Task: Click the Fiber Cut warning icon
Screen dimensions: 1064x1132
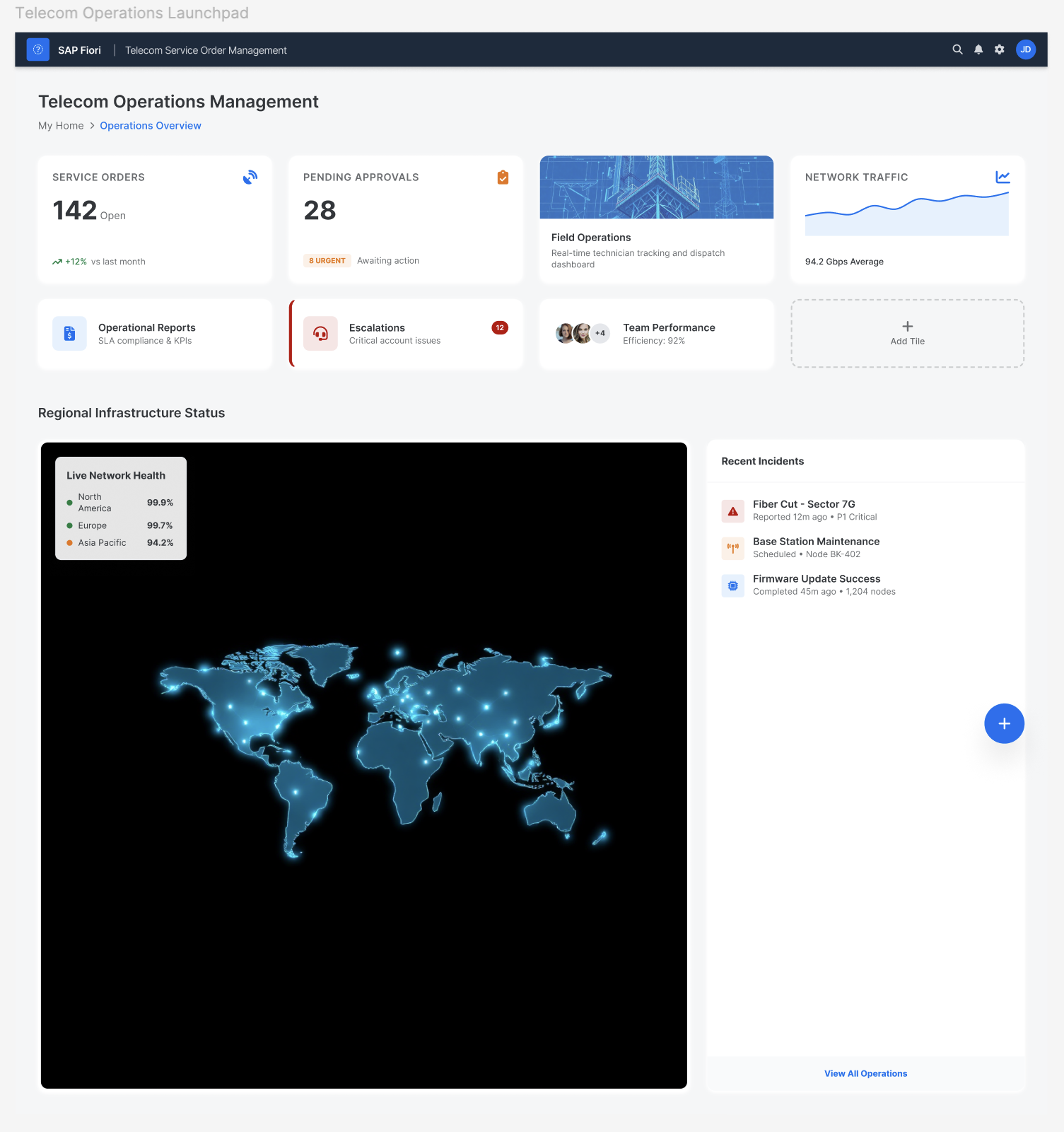Action: [733, 511]
